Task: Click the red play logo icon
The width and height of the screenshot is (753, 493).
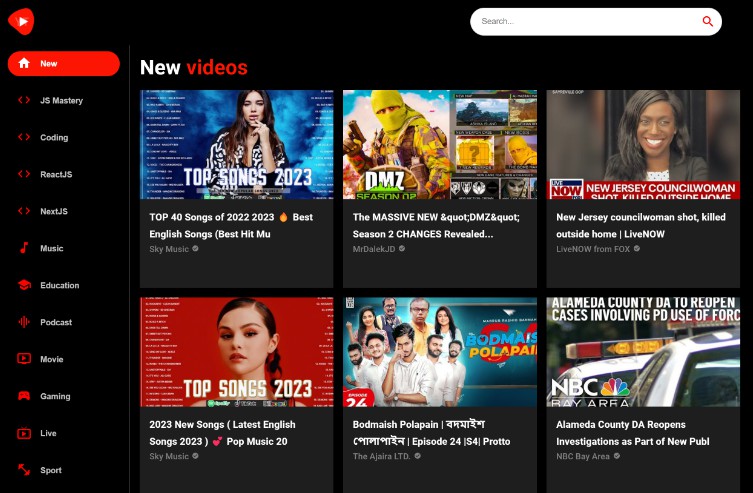Action: [21, 21]
